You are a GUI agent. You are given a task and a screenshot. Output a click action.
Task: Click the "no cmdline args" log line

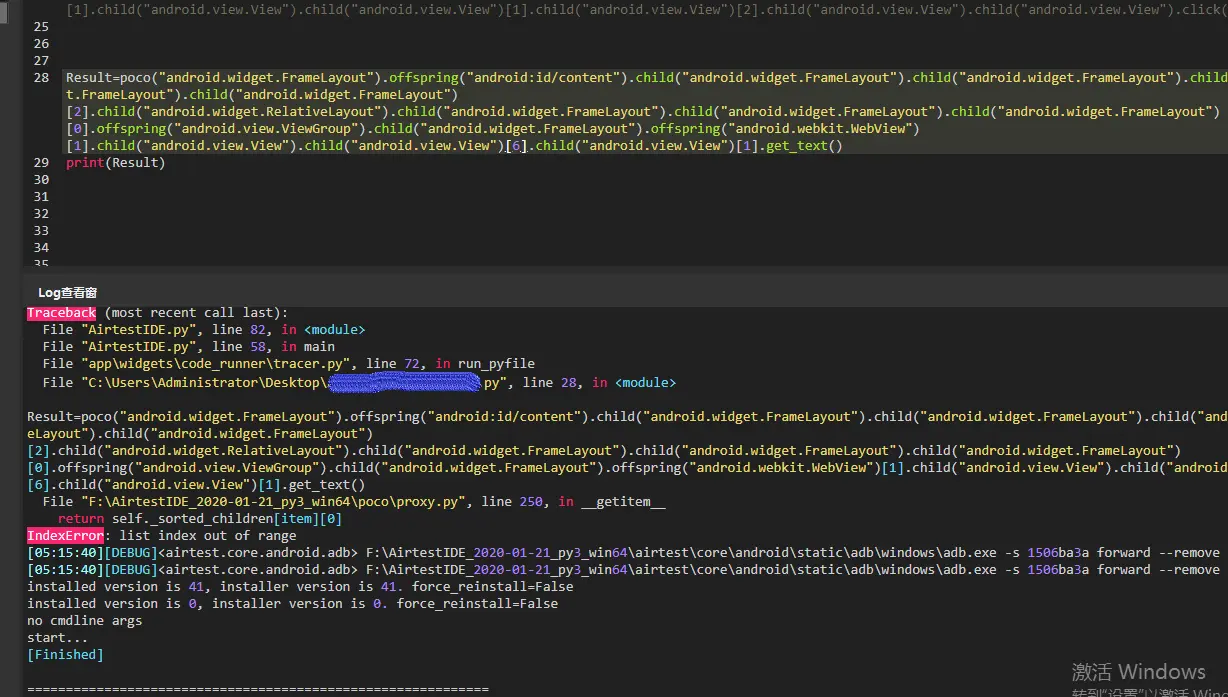(85, 621)
